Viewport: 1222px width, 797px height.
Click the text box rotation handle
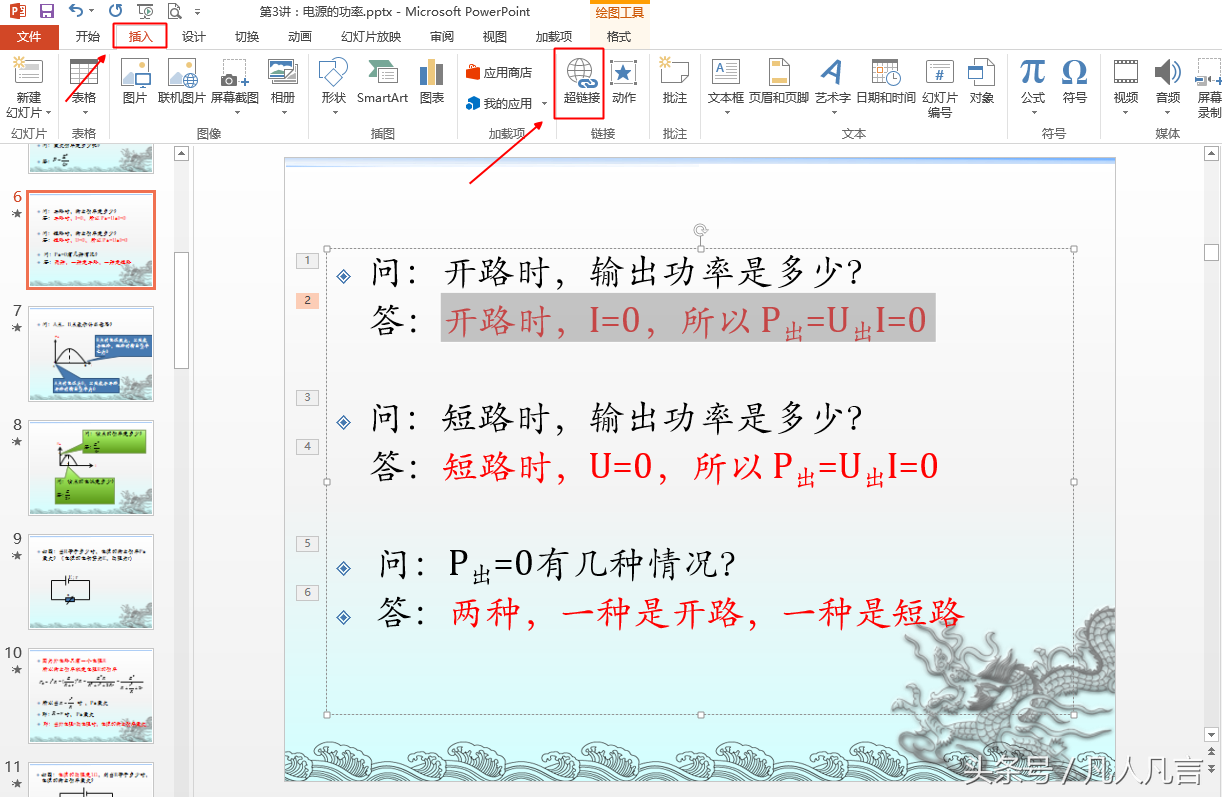pos(701,230)
